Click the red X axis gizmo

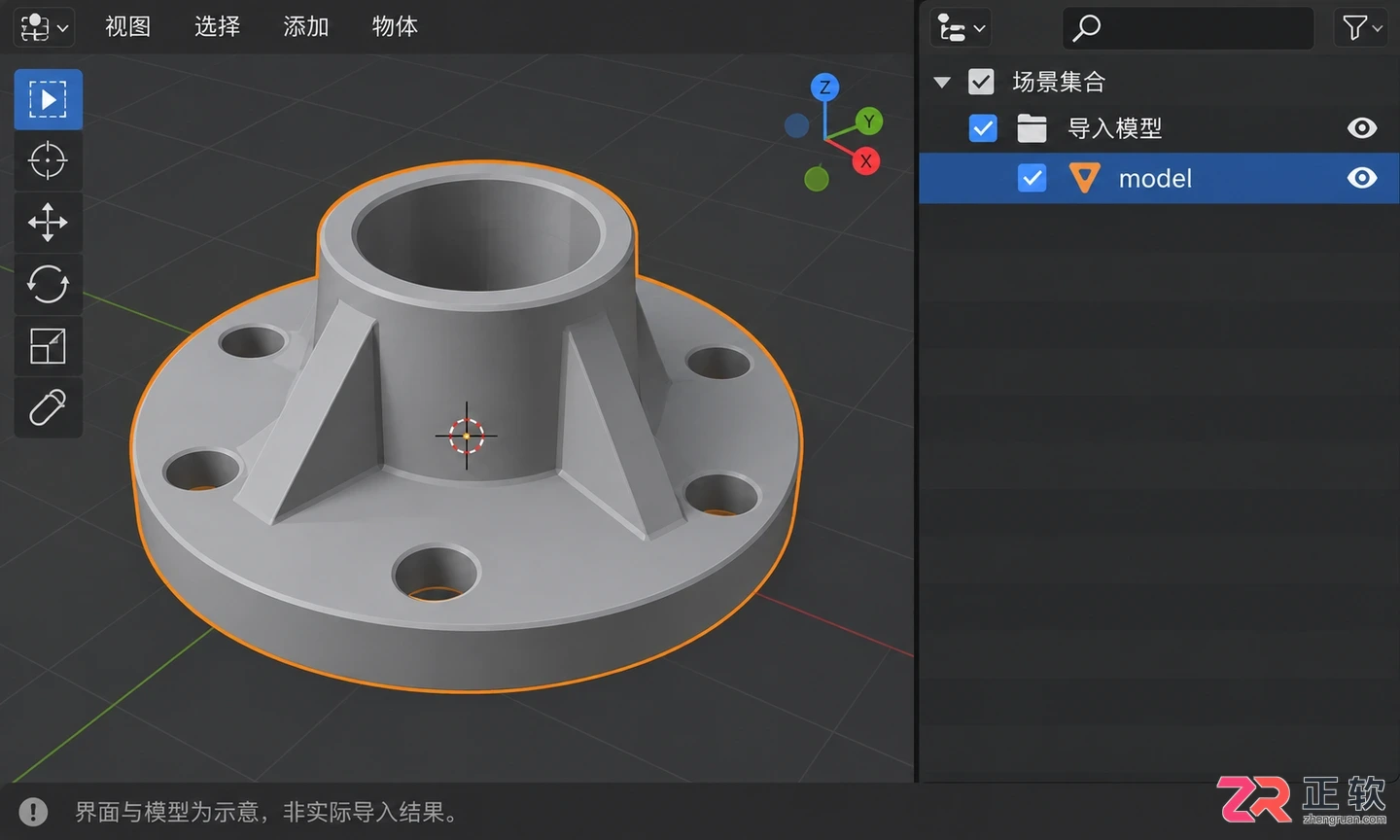click(x=865, y=161)
